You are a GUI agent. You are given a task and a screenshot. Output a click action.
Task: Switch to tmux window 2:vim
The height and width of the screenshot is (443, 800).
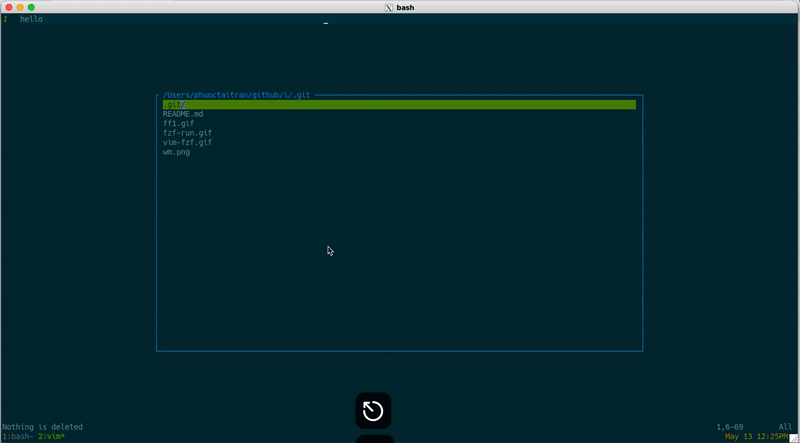tap(51, 437)
